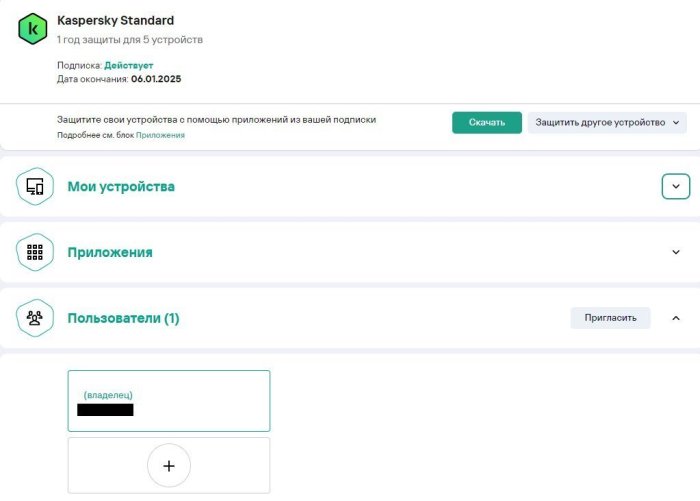The width and height of the screenshot is (700, 501).
Task: Expand the Приложения section chevron
Action: (676, 252)
